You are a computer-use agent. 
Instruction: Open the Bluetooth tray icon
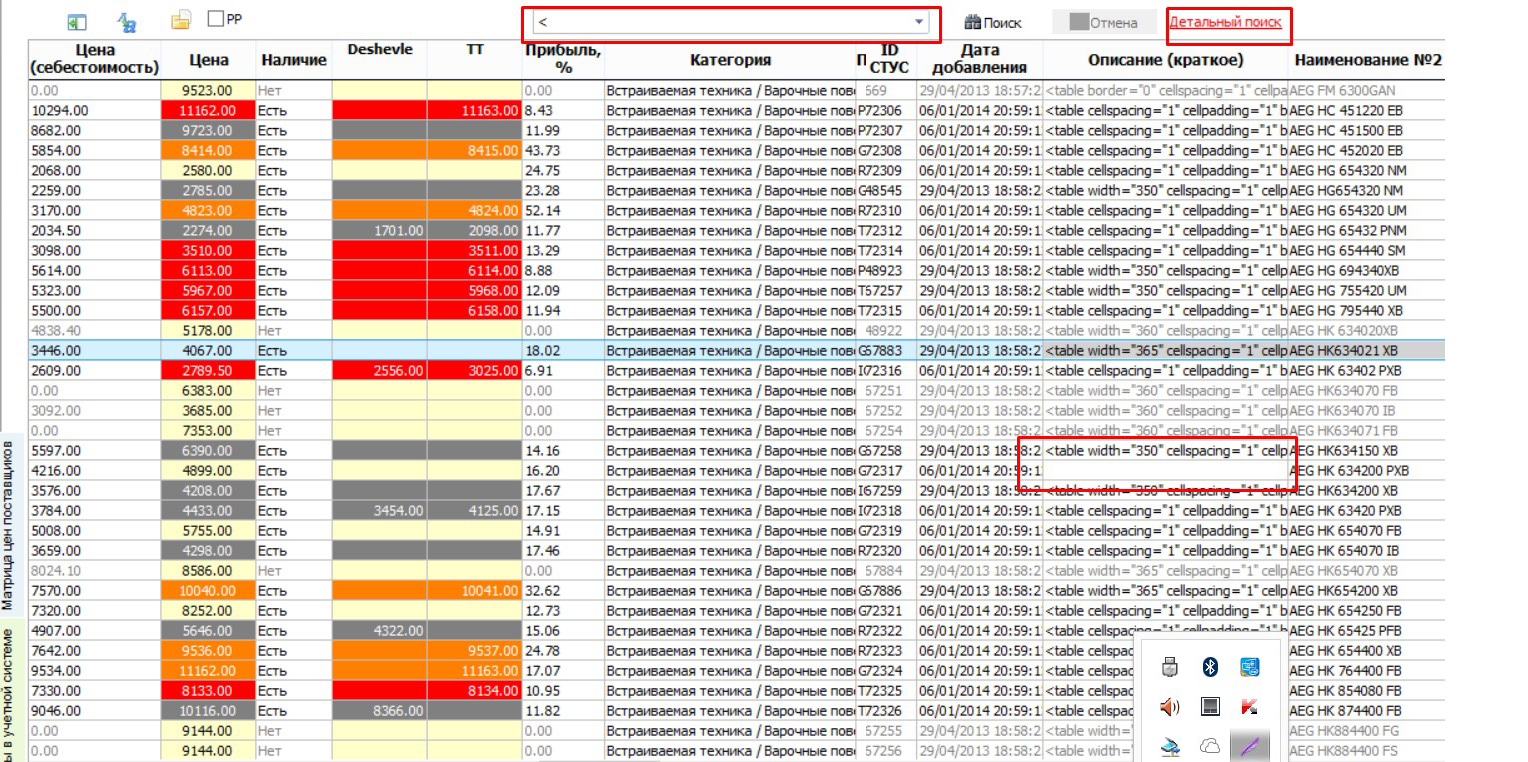pos(1209,666)
